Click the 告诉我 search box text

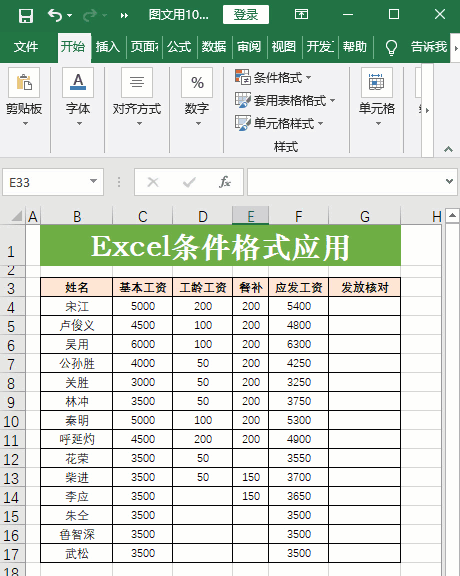coord(429,47)
